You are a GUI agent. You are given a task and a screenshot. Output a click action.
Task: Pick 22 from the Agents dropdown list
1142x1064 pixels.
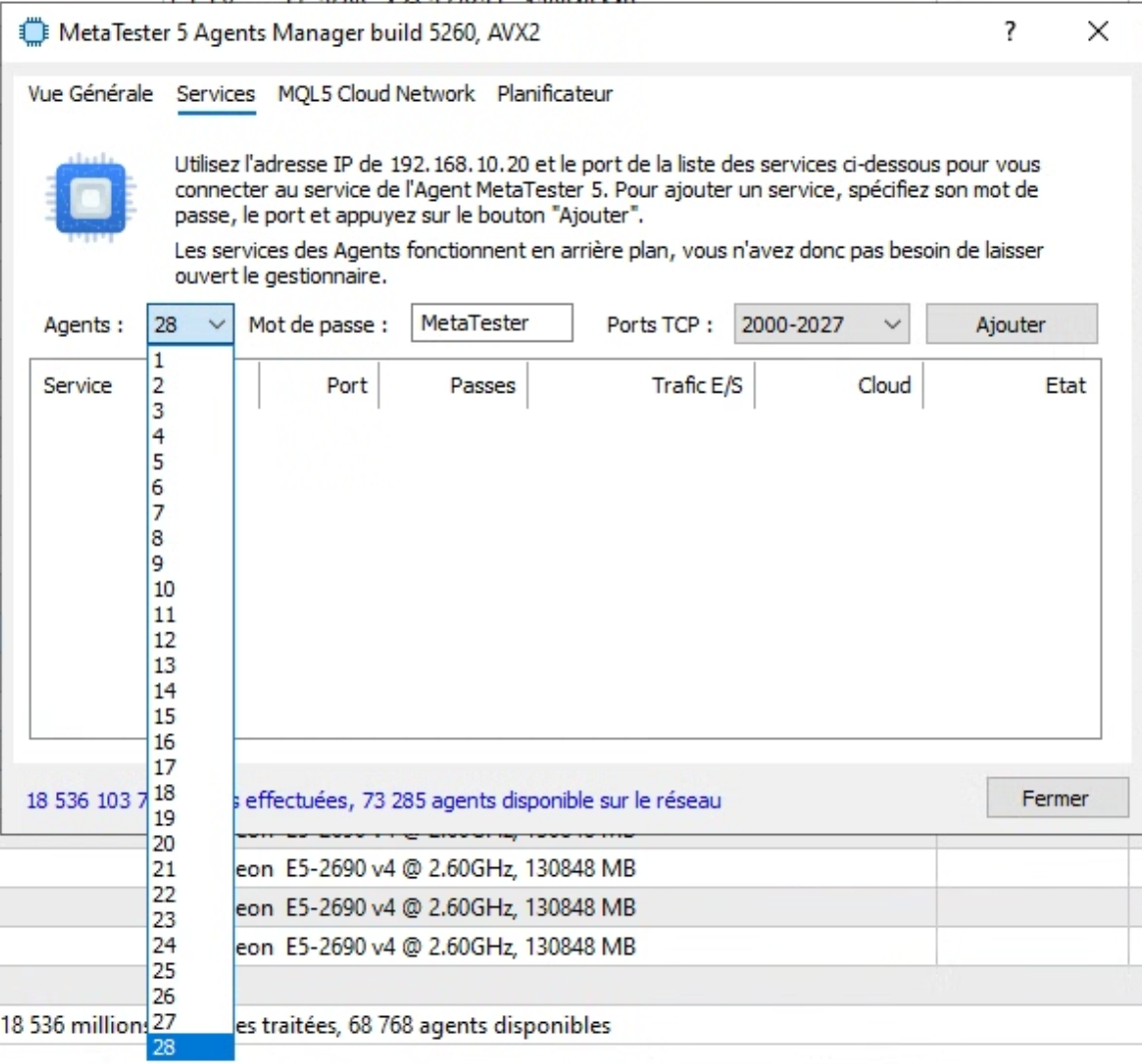(x=190, y=894)
